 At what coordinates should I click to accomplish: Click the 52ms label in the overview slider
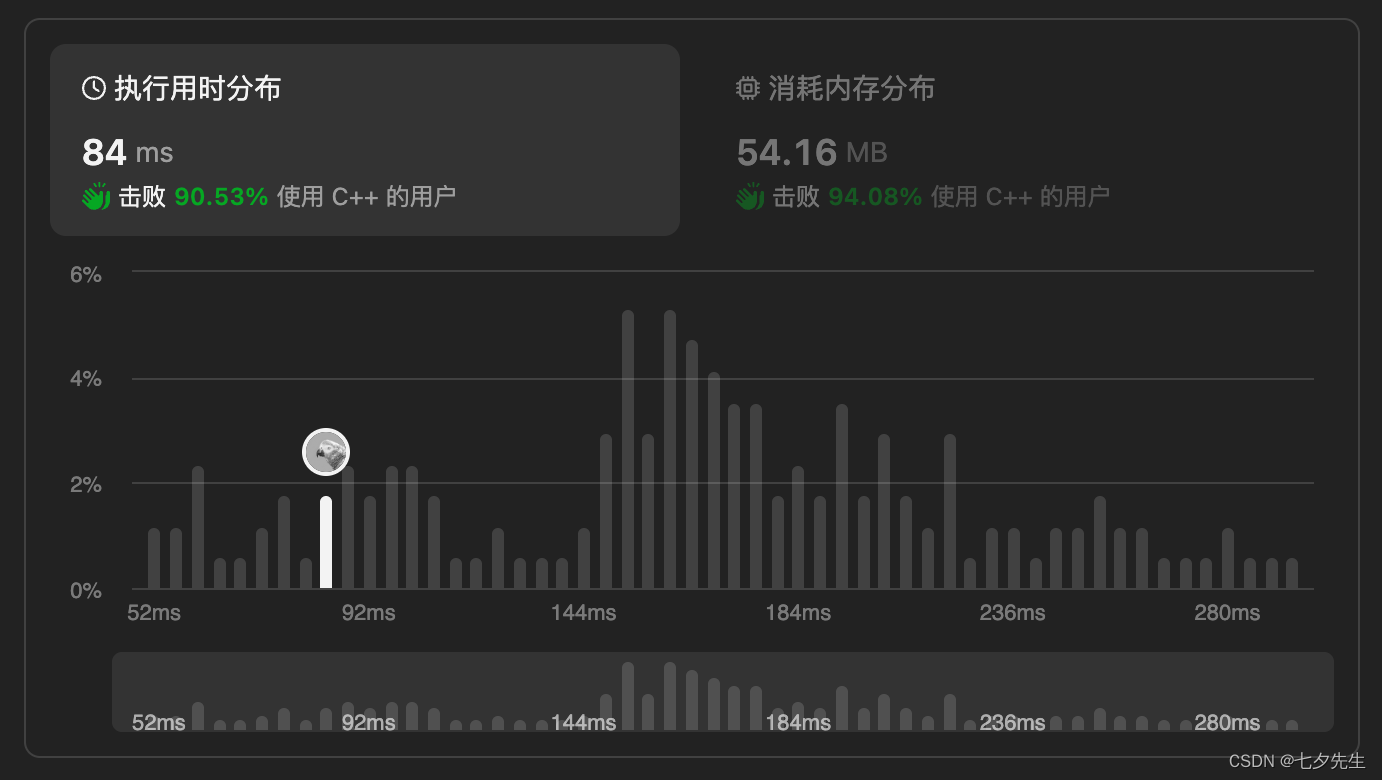click(158, 722)
